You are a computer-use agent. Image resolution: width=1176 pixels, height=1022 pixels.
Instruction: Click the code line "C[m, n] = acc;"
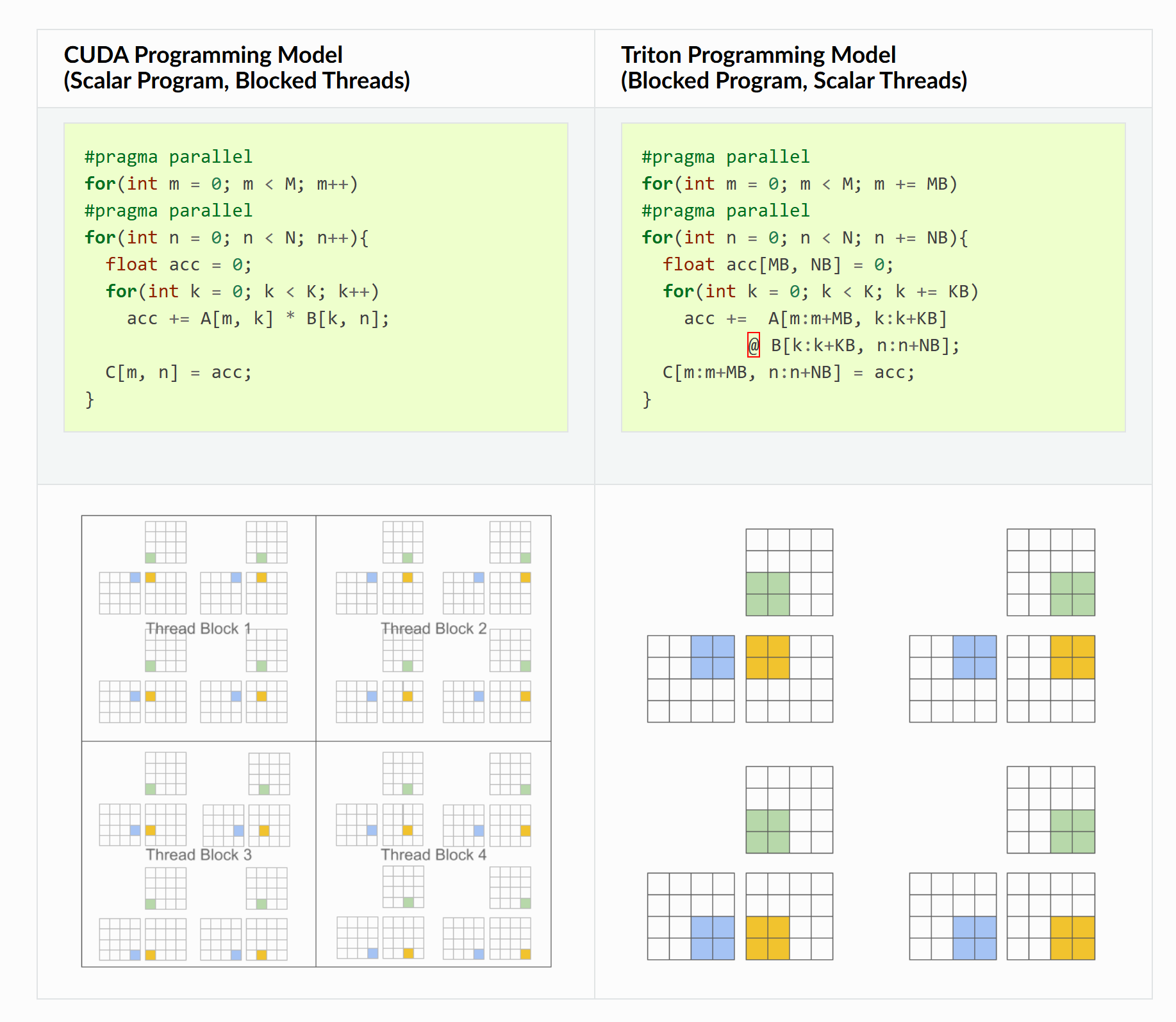pos(179,372)
